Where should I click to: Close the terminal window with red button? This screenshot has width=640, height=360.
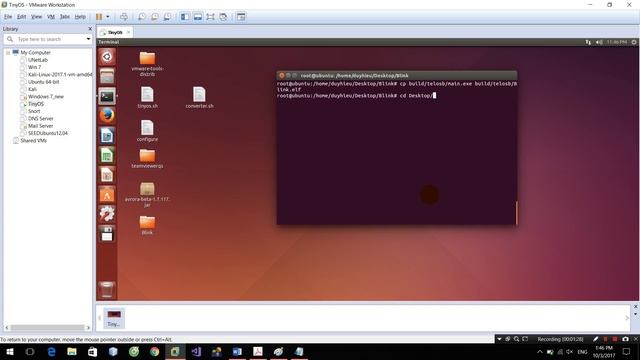[282, 76]
